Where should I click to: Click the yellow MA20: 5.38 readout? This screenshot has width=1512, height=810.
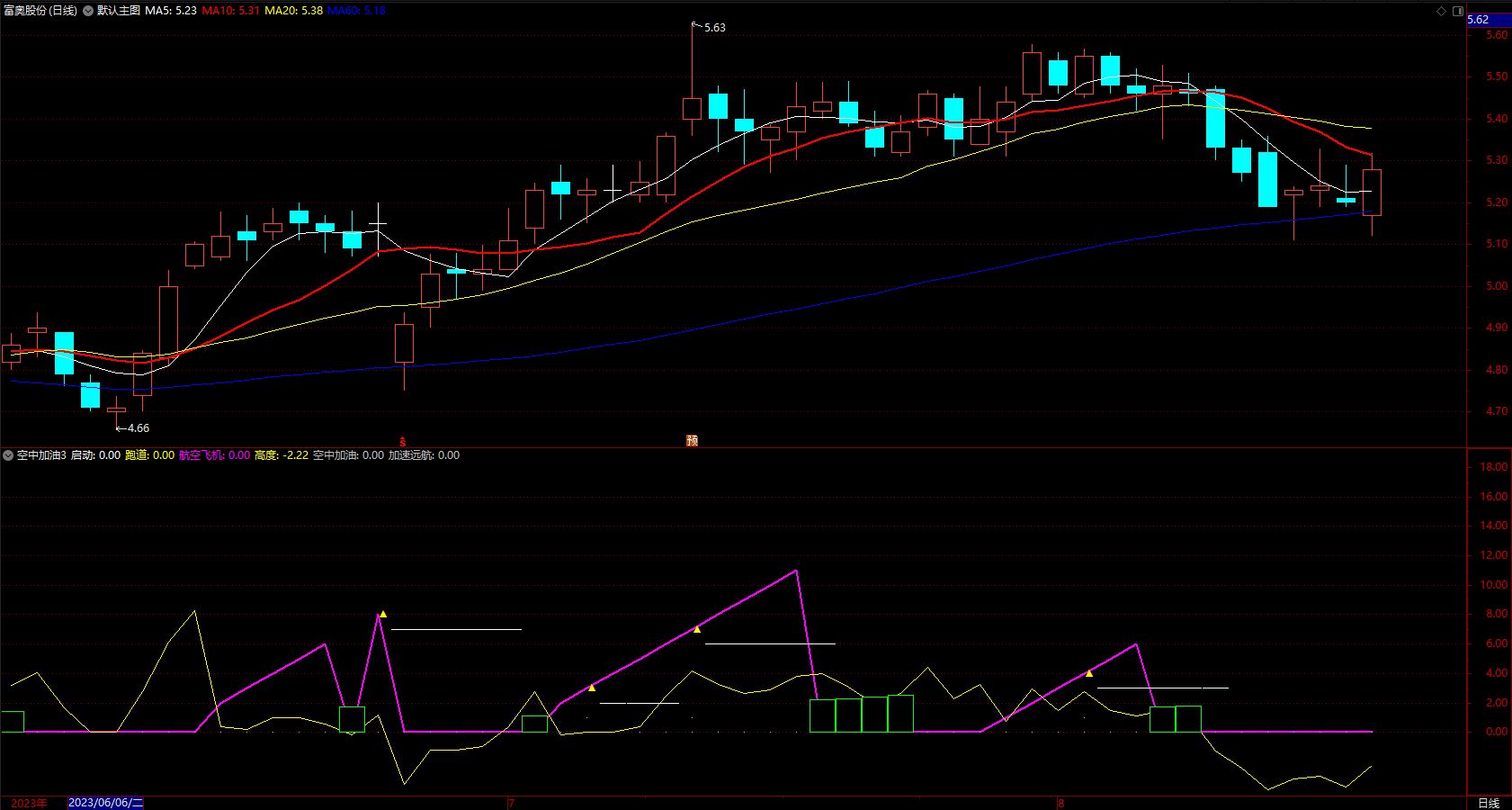pyautogui.click(x=294, y=11)
